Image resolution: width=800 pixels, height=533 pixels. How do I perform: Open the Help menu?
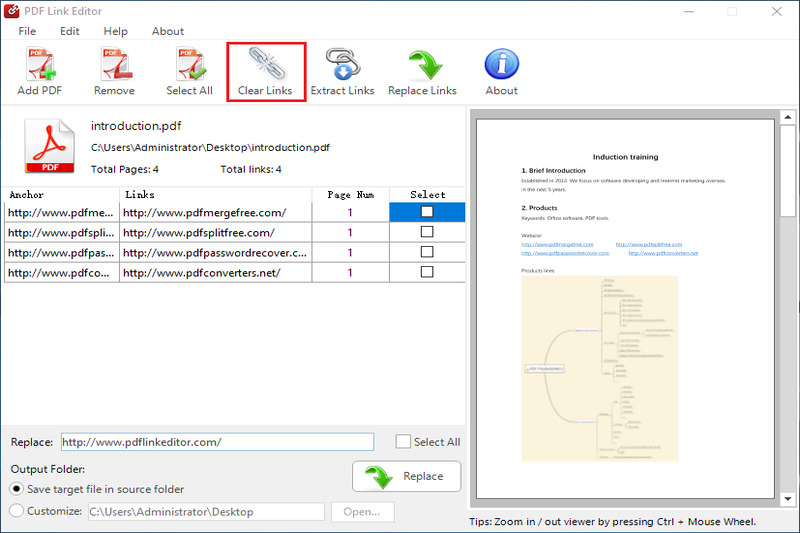click(115, 31)
